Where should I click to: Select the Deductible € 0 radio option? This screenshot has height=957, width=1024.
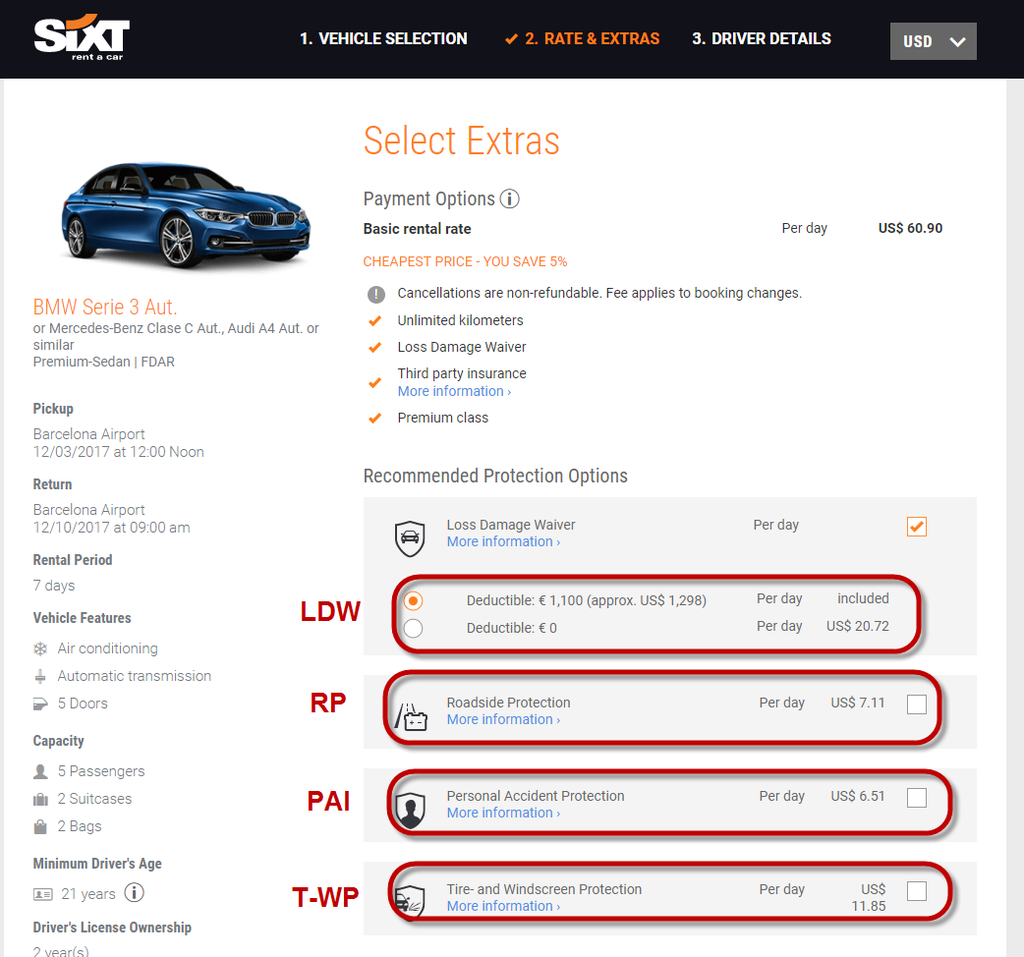coord(413,628)
